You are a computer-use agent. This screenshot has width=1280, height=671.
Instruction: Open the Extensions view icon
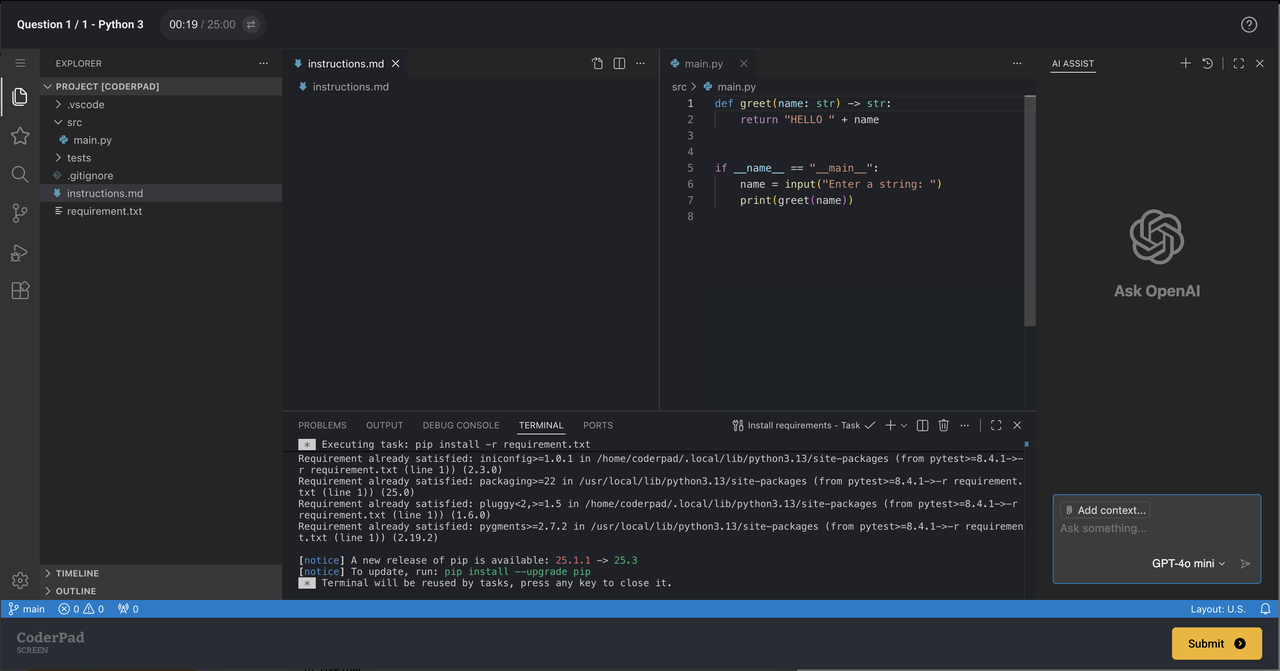coord(19,291)
